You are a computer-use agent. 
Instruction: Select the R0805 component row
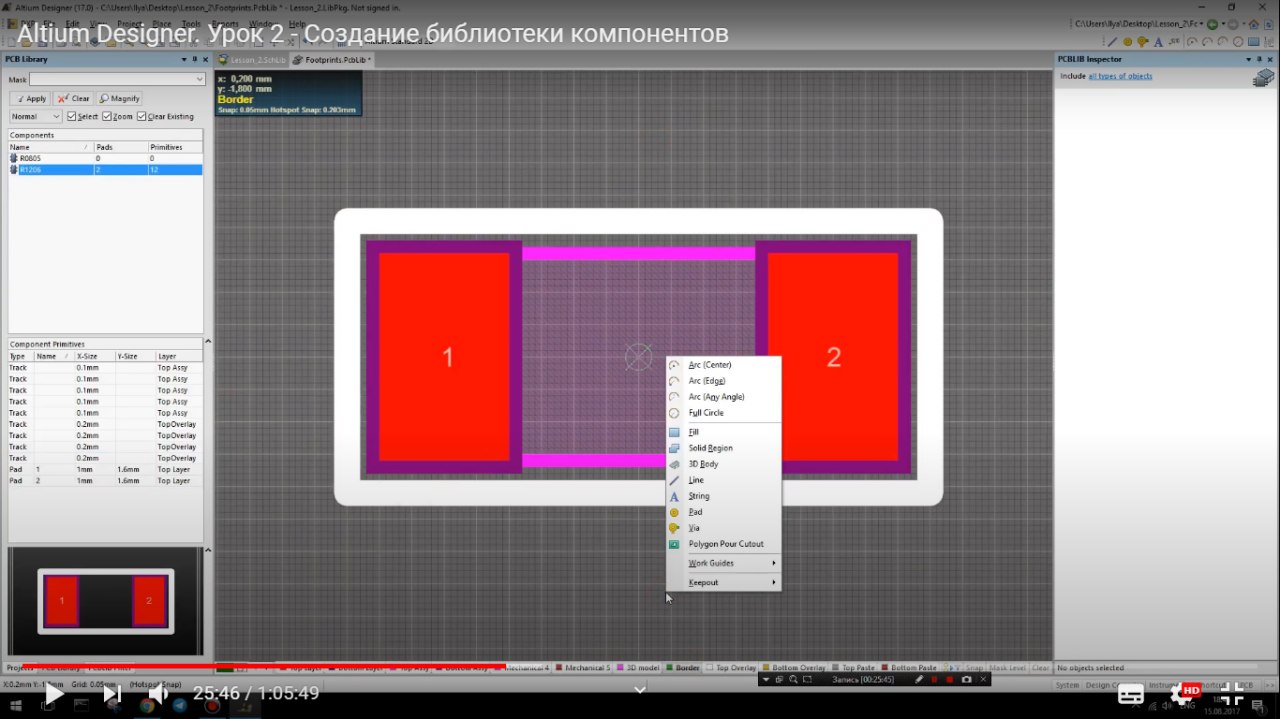[105, 158]
